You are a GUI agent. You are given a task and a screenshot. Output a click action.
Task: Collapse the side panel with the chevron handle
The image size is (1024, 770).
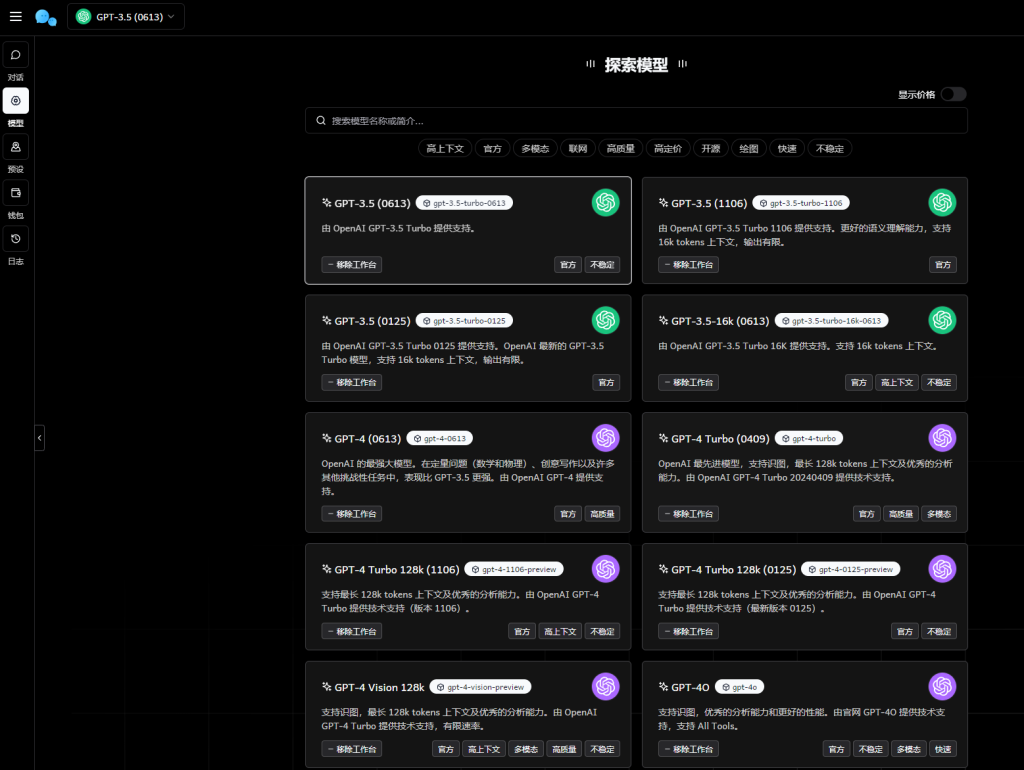(x=39, y=438)
